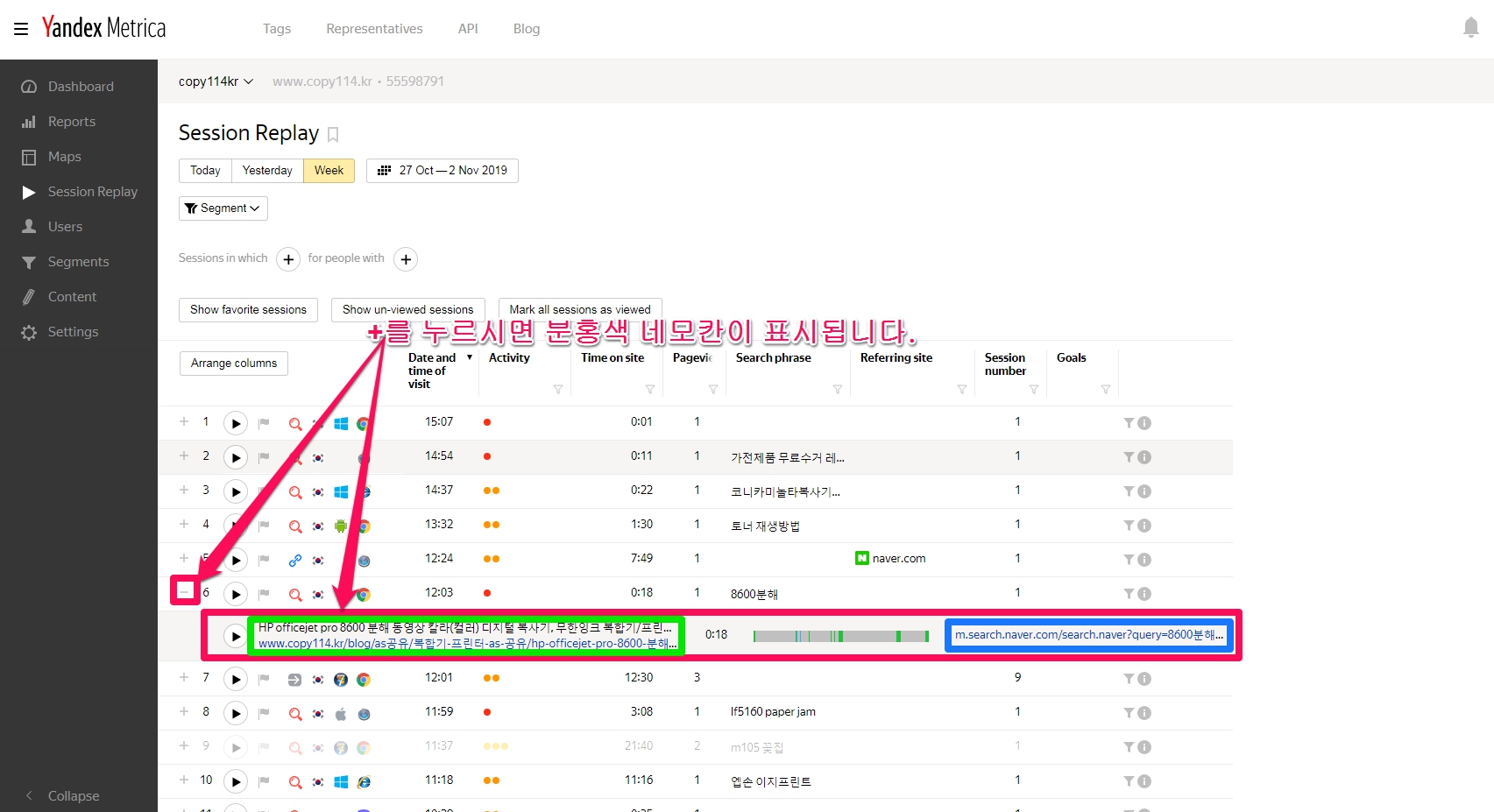
Task: Click the notification bell icon
Action: [x=1470, y=28]
